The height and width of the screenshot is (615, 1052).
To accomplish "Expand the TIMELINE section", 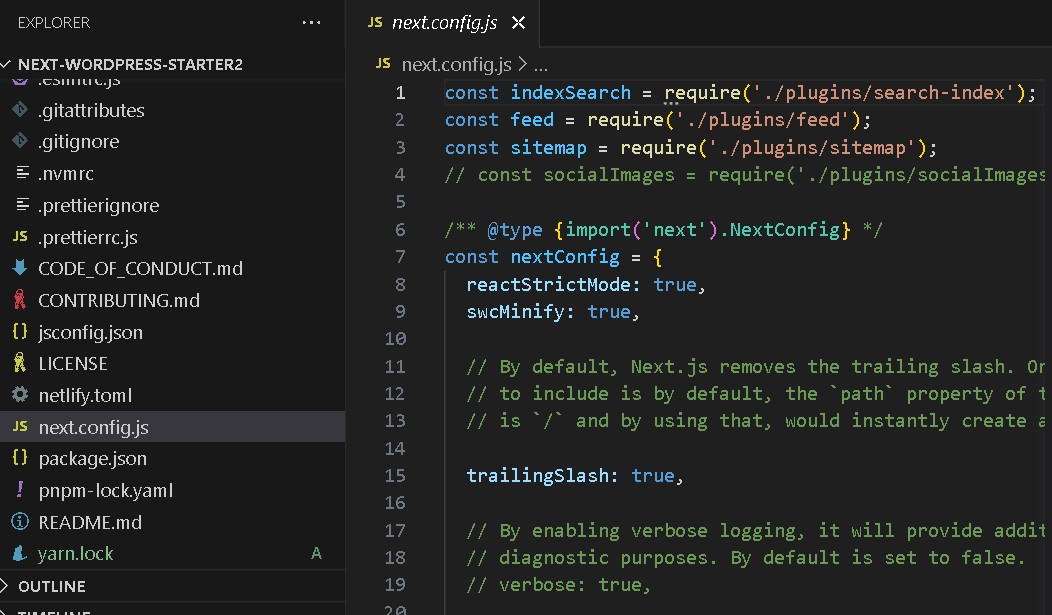I will pyautogui.click(x=60, y=611).
